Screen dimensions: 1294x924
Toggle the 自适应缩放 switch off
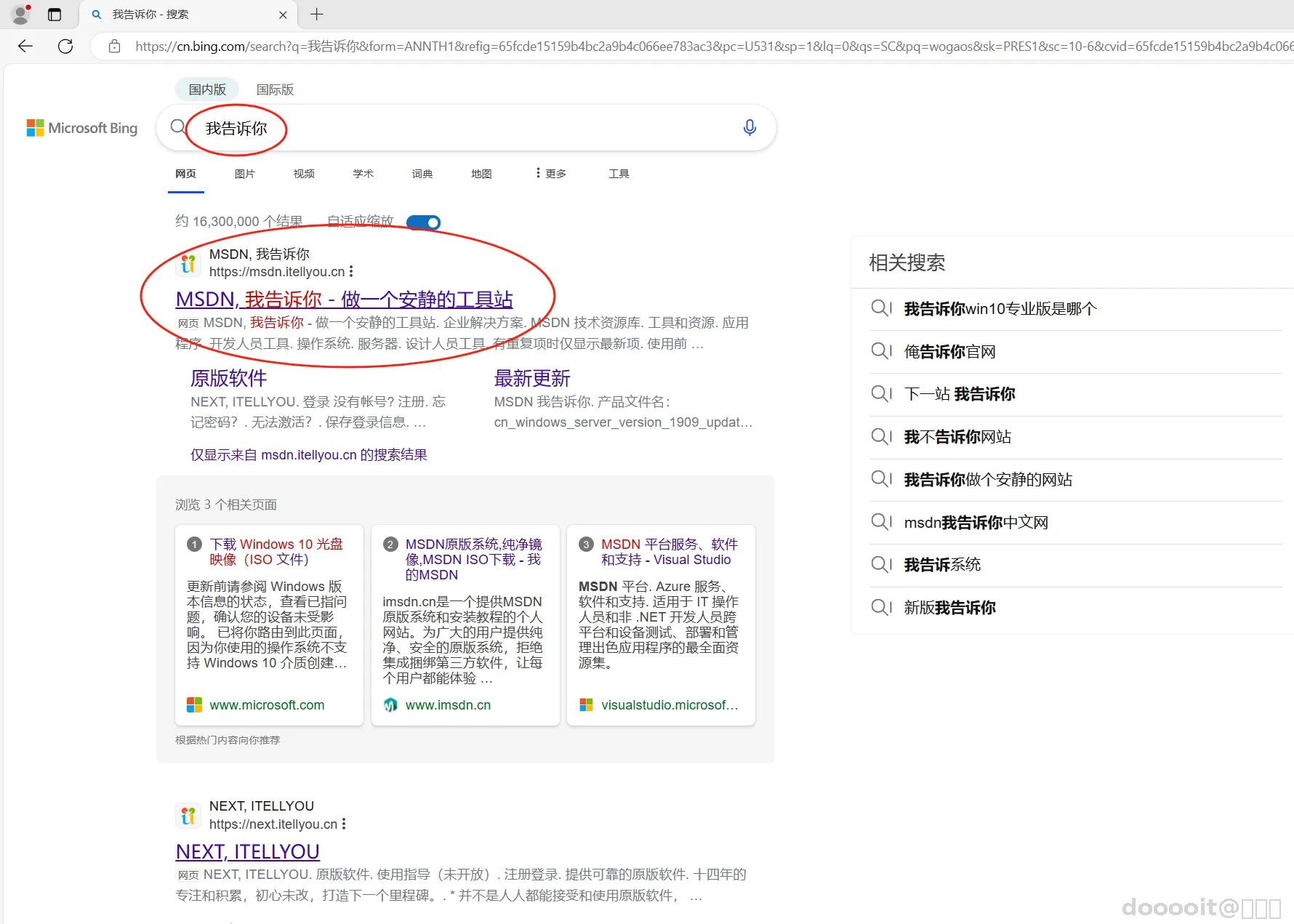point(423,222)
